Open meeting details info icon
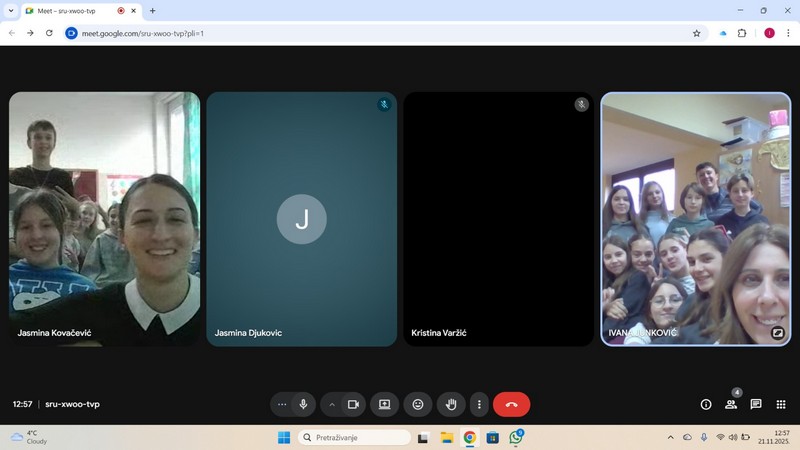Image resolution: width=800 pixels, height=450 pixels. [x=706, y=404]
